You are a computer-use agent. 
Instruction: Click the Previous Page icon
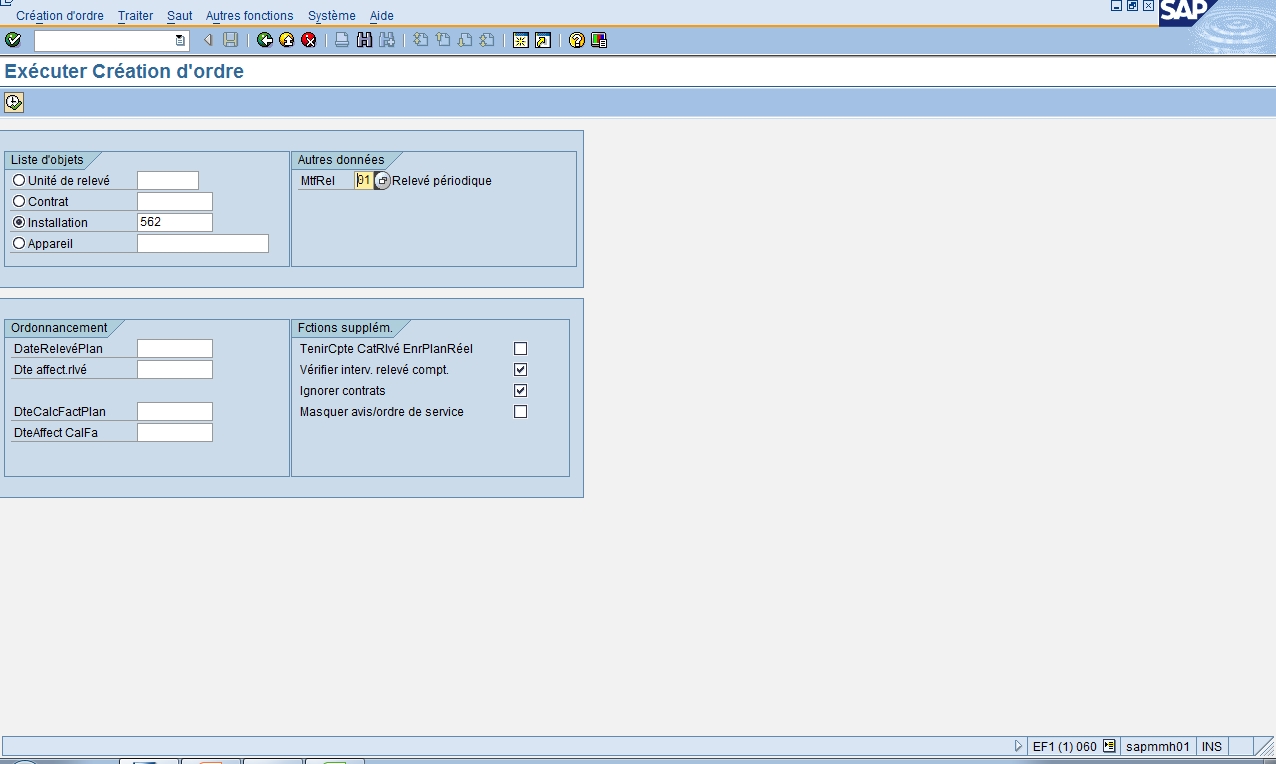443,40
